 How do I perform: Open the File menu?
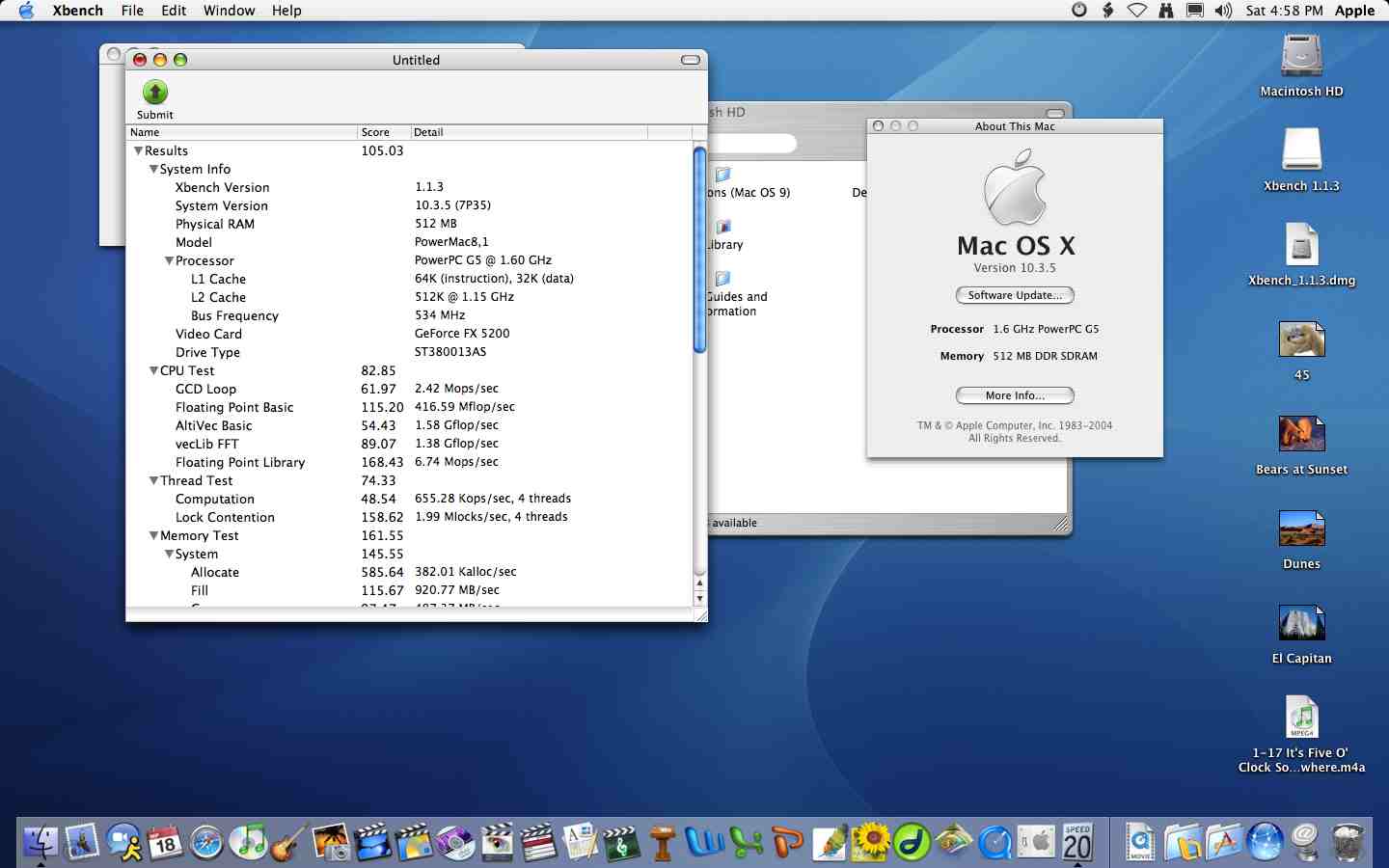132,11
